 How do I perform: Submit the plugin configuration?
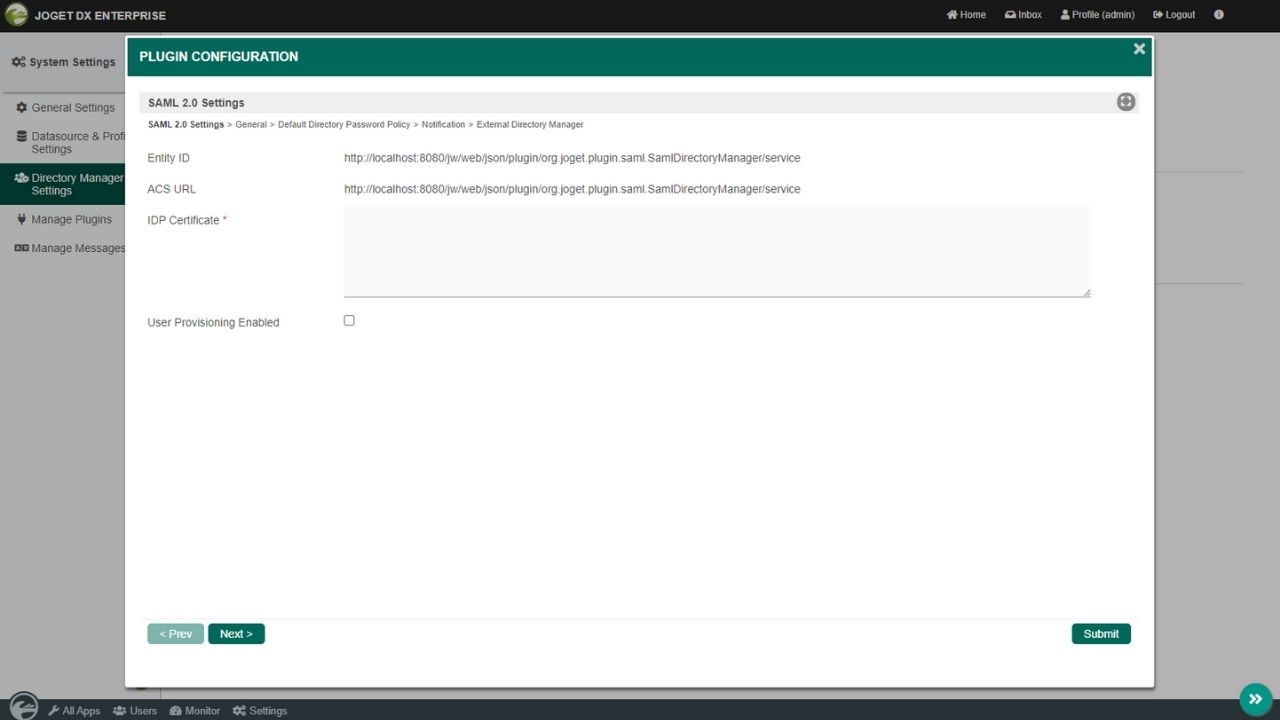coord(1101,634)
